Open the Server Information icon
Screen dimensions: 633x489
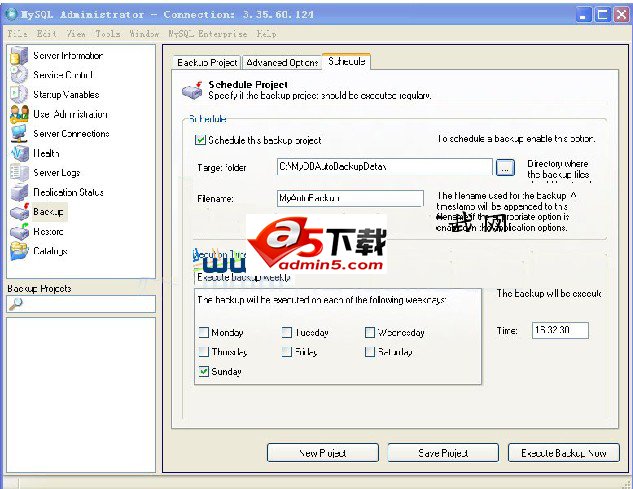click(x=19, y=55)
